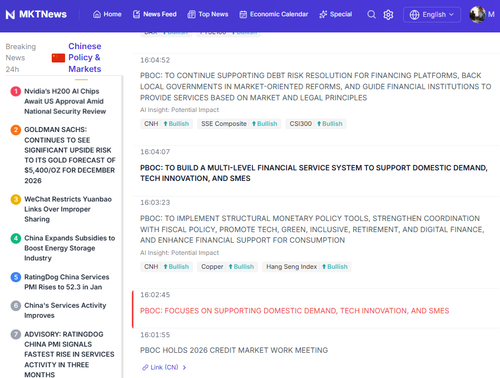This screenshot has width=500, height=378.
Task: Open WeChat Restricts Yuanbao Links story
Action: point(68,209)
